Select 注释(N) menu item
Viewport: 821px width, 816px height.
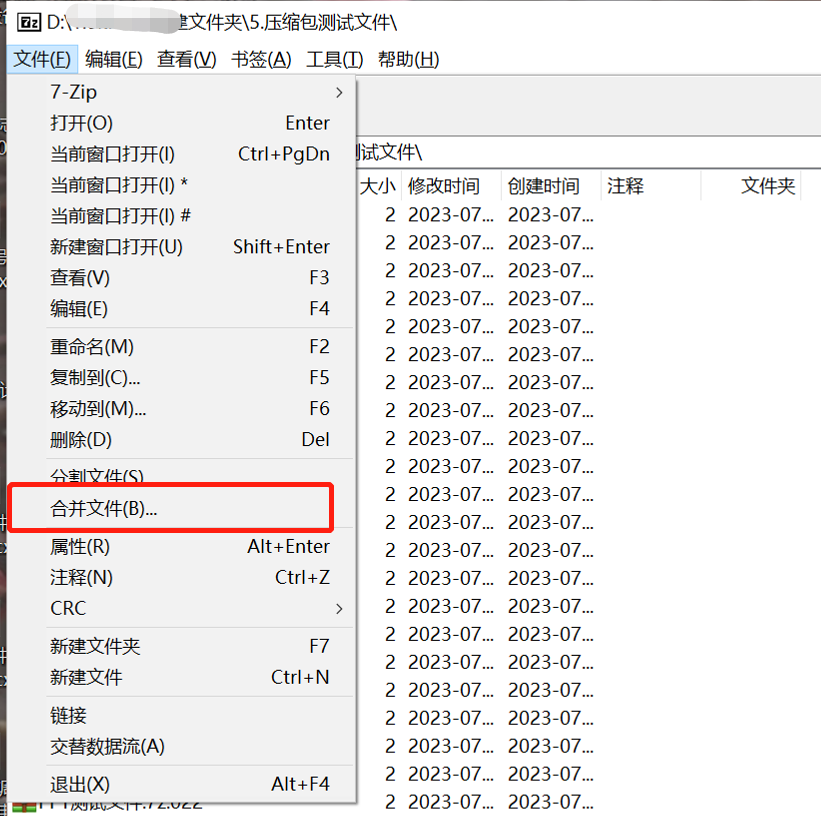coord(182,578)
